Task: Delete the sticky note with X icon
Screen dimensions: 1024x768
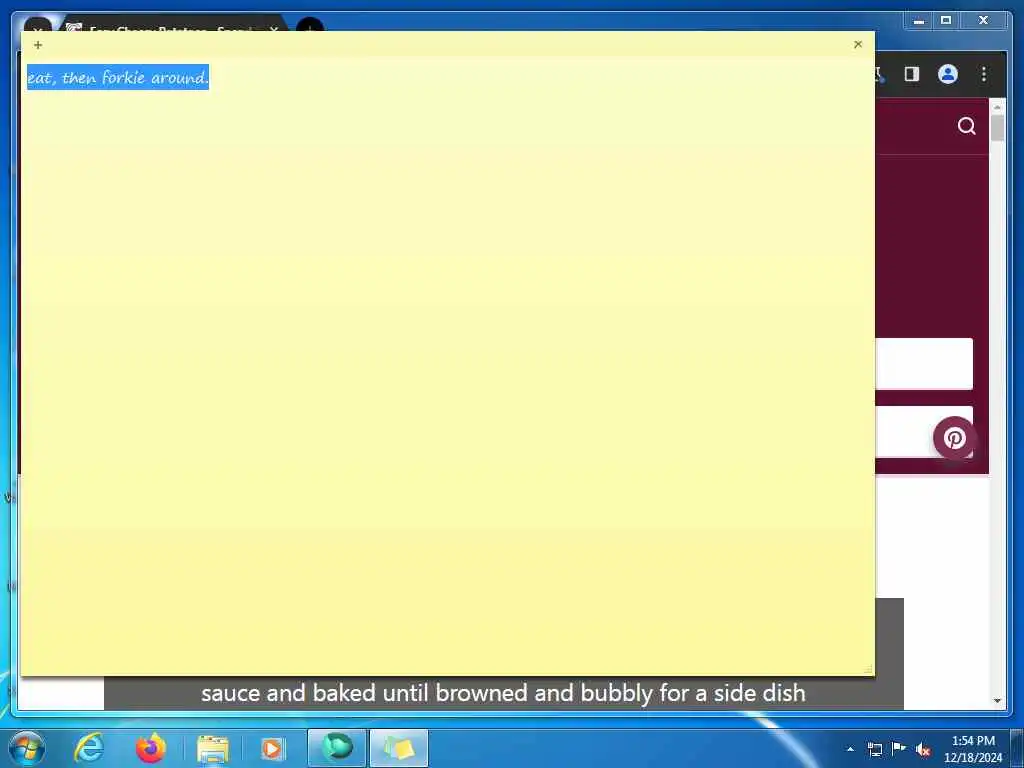Action: pyautogui.click(x=858, y=44)
